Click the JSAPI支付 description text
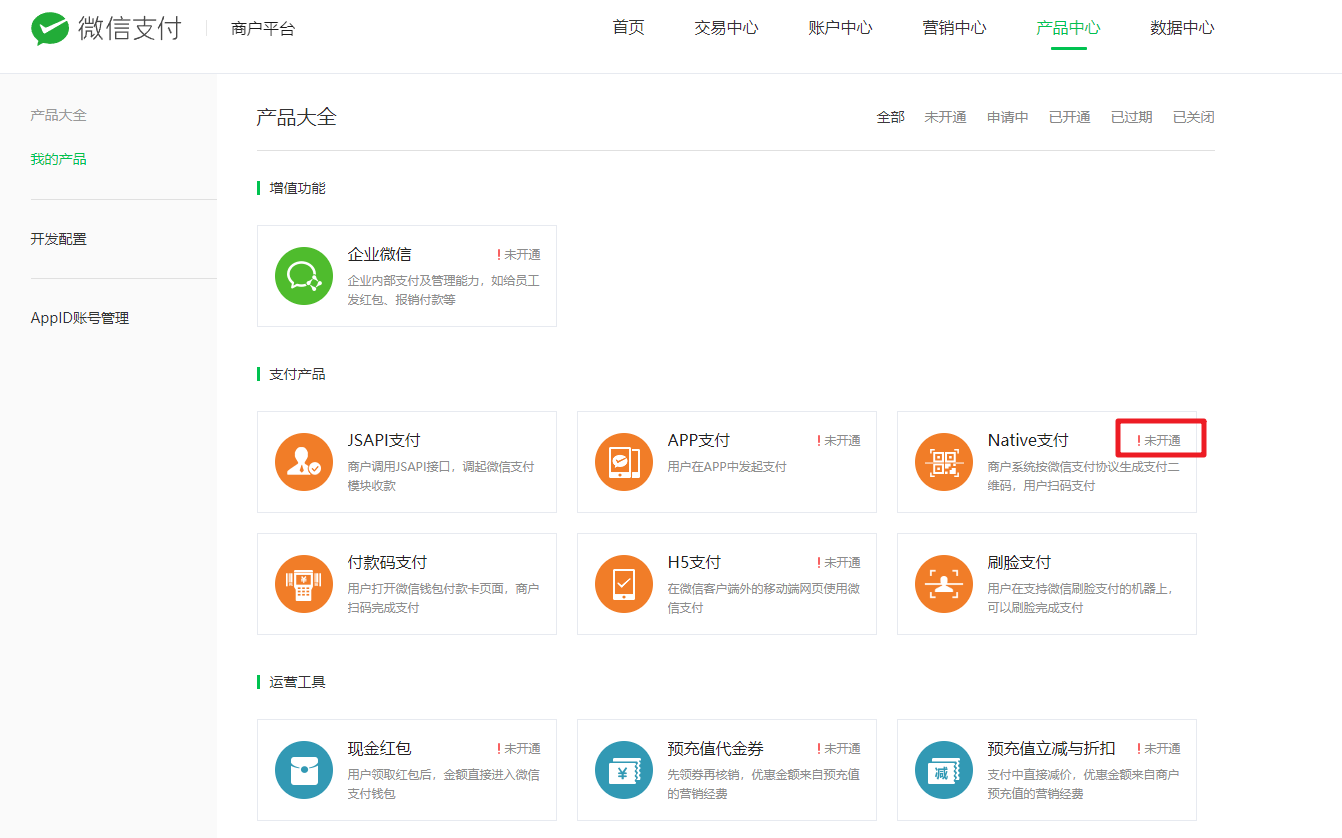This screenshot has height=838, width=1342. tap(441, 476)
